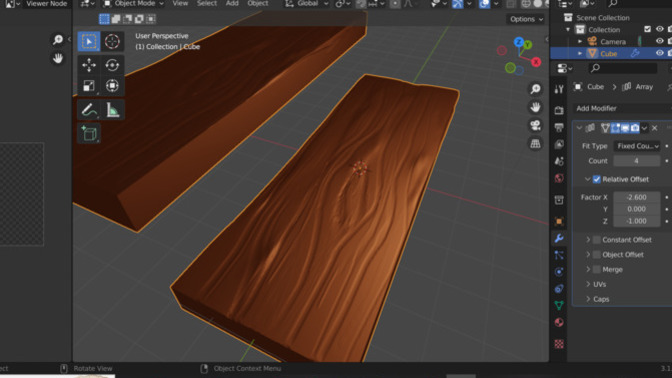Select the Scale tool
This screenshot has width=672, height=378.
point(89,86)
